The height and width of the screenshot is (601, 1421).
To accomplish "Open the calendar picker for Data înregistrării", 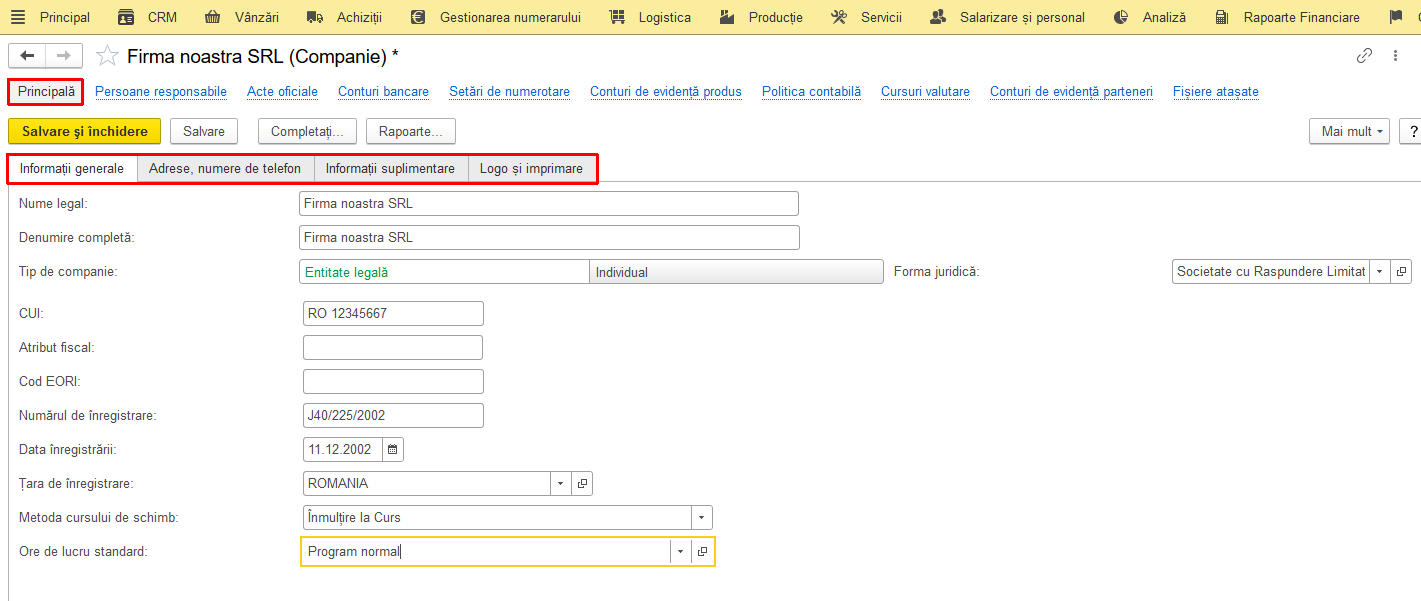I will [392, 450].
